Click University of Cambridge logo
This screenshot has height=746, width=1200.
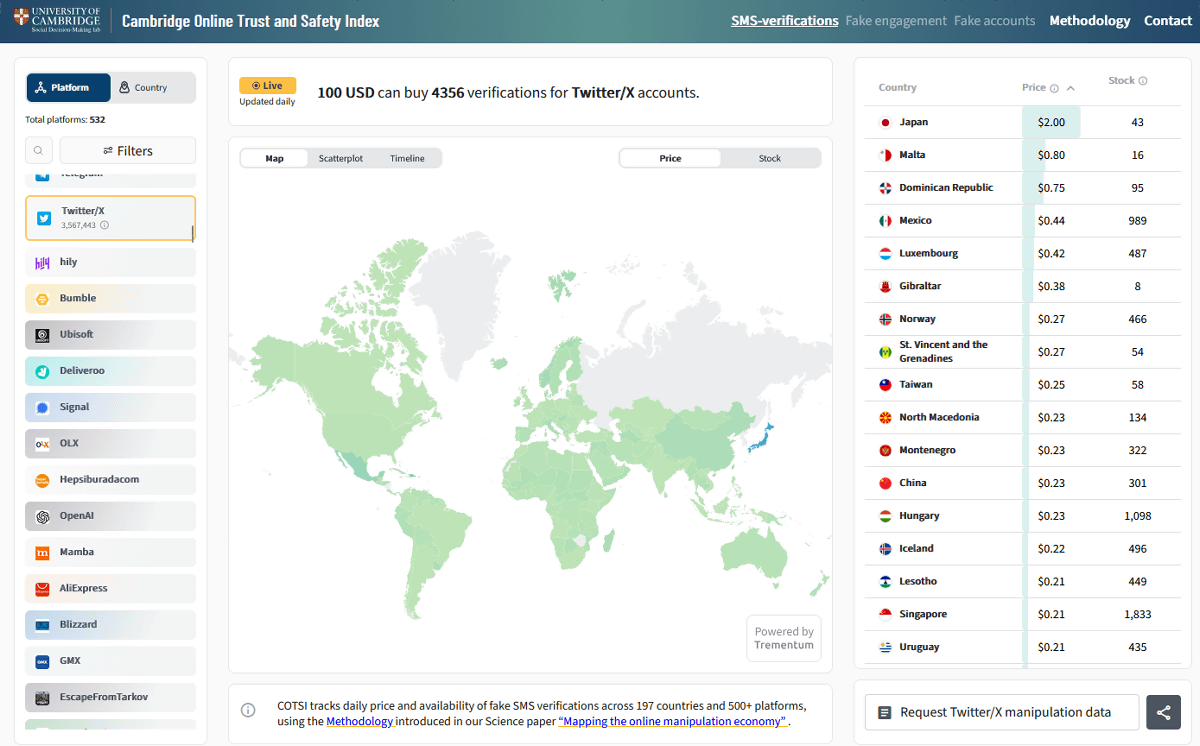click(57, 20)
